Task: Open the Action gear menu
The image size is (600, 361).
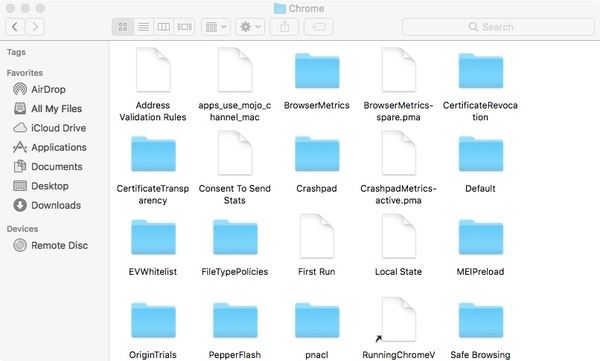Action: tap(250, 27)
